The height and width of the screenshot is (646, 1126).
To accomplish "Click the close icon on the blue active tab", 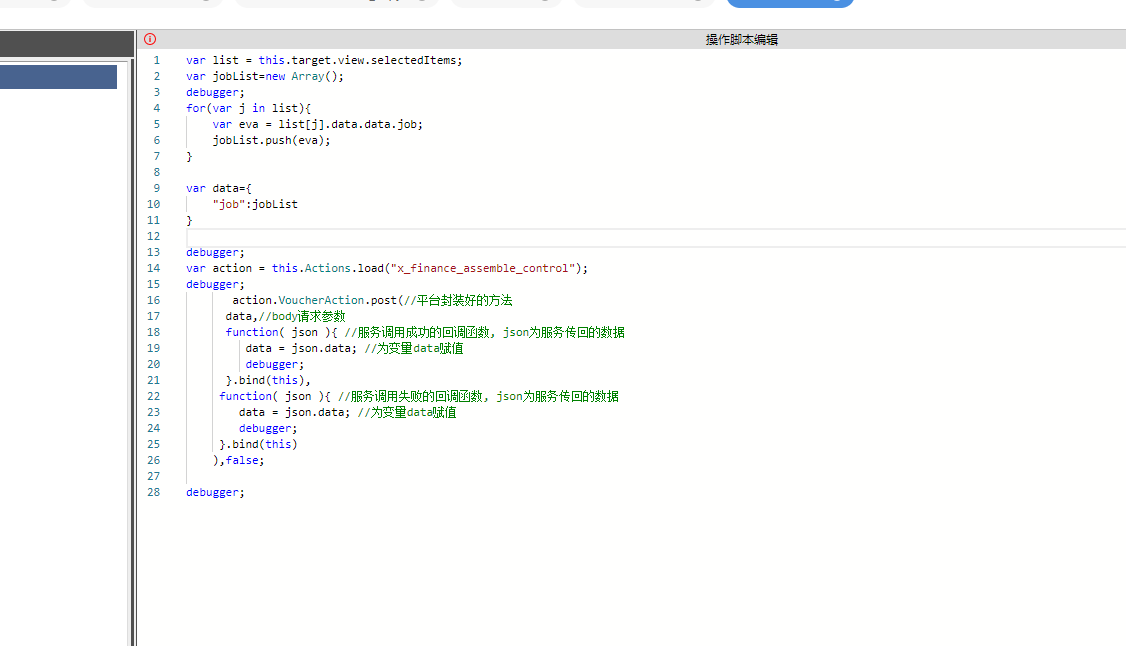I will (838, 5).
